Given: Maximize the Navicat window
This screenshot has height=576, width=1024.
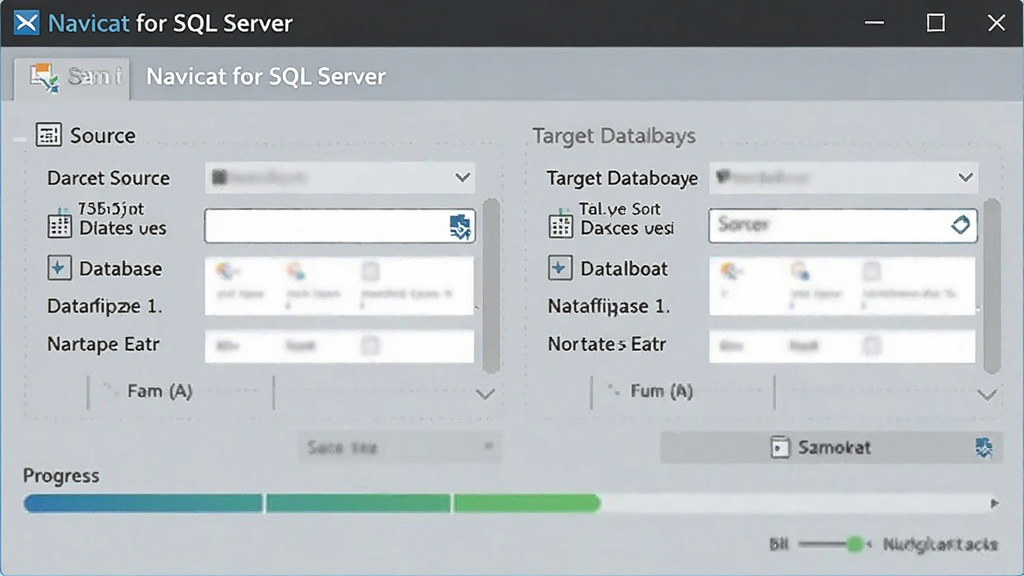Looking at the screenshot, I should (x=935, y=23).
